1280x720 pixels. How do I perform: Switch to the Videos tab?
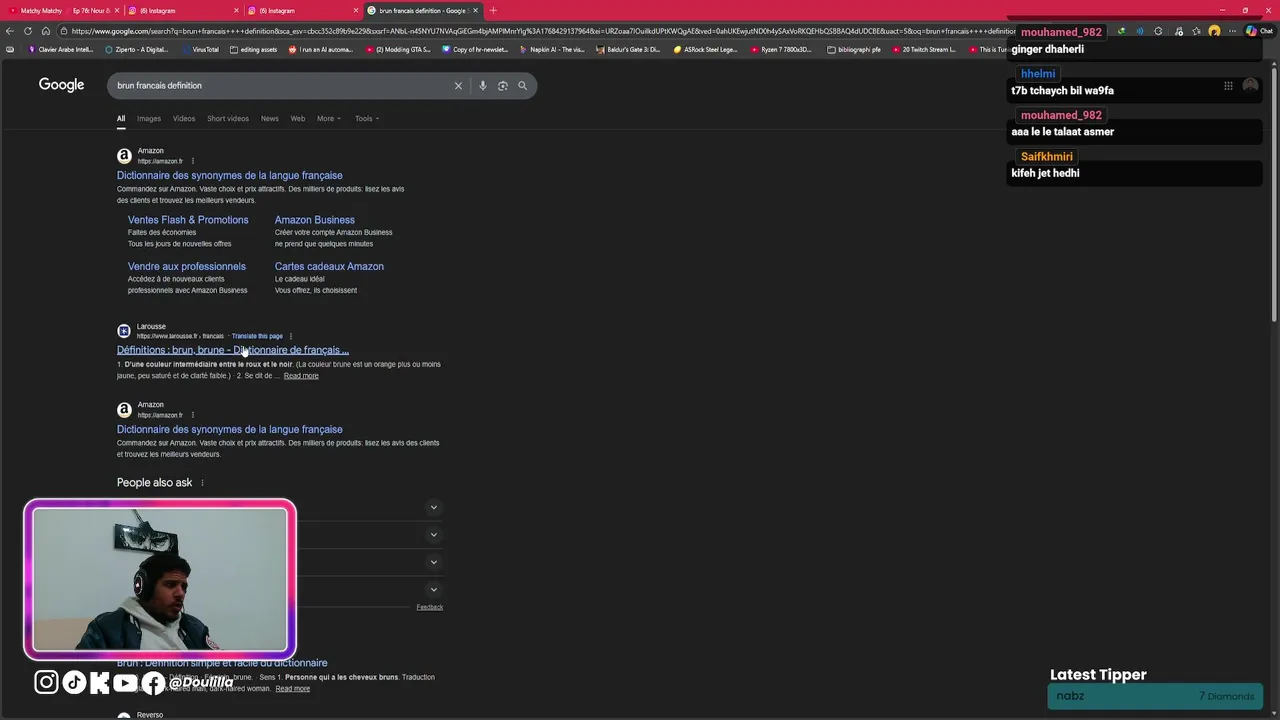[184, 119]
